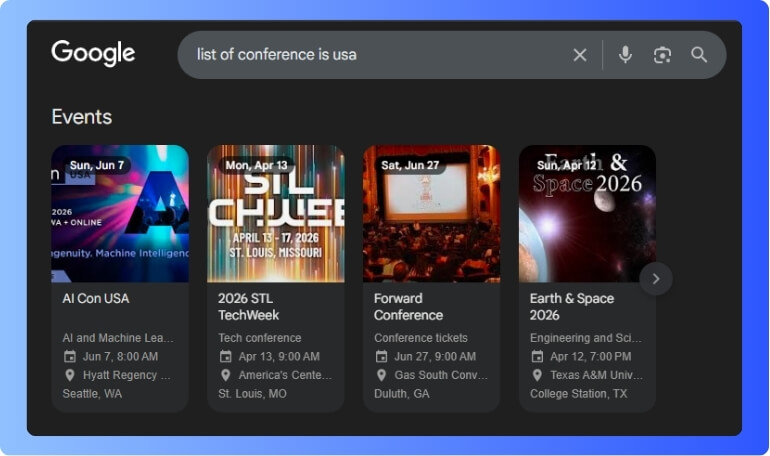
Task: Click the Sat, Jun 27 date badge
Action: (410, 165)
